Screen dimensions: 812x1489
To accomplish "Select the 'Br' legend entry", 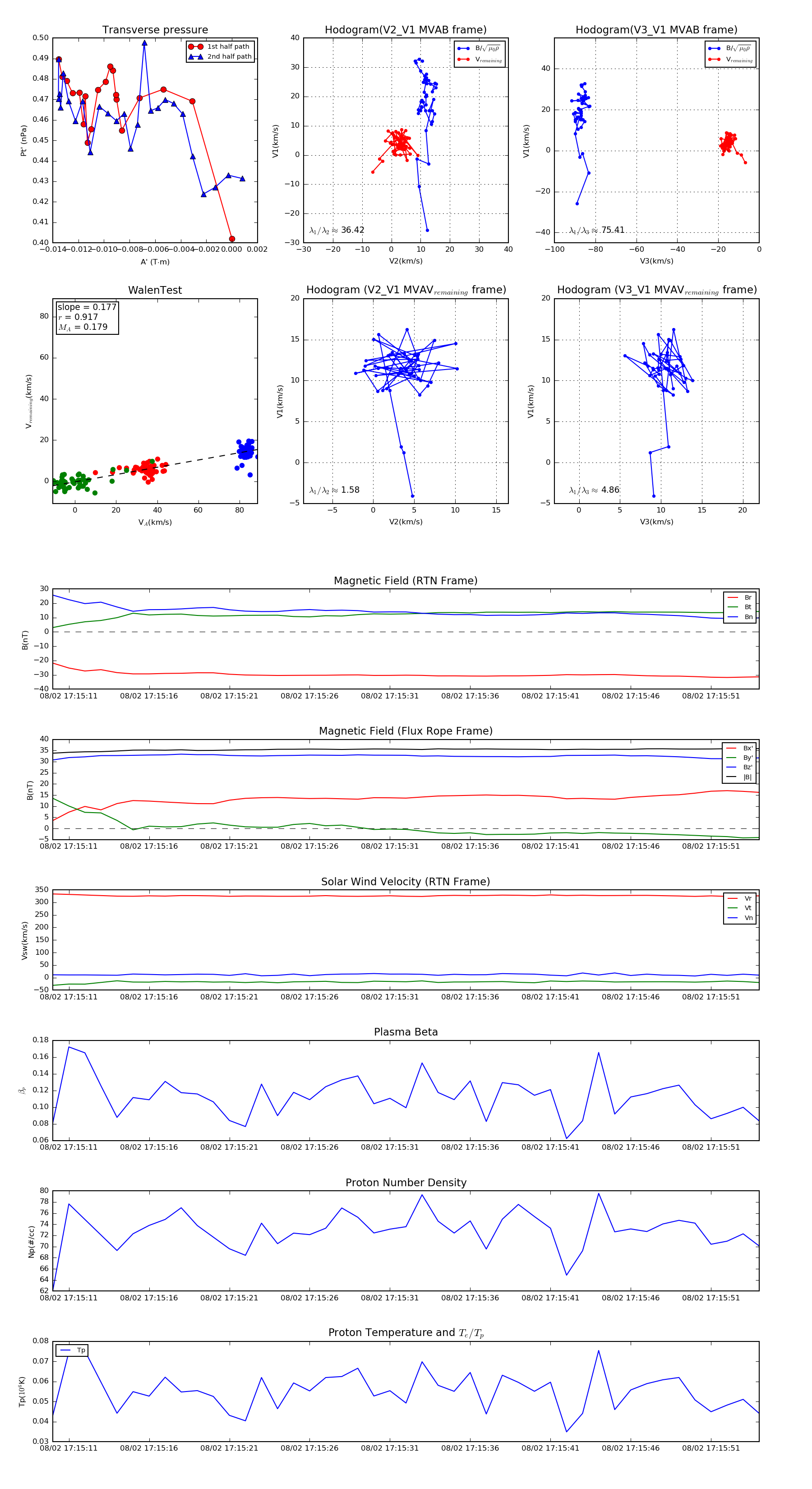I will [740, 598].
